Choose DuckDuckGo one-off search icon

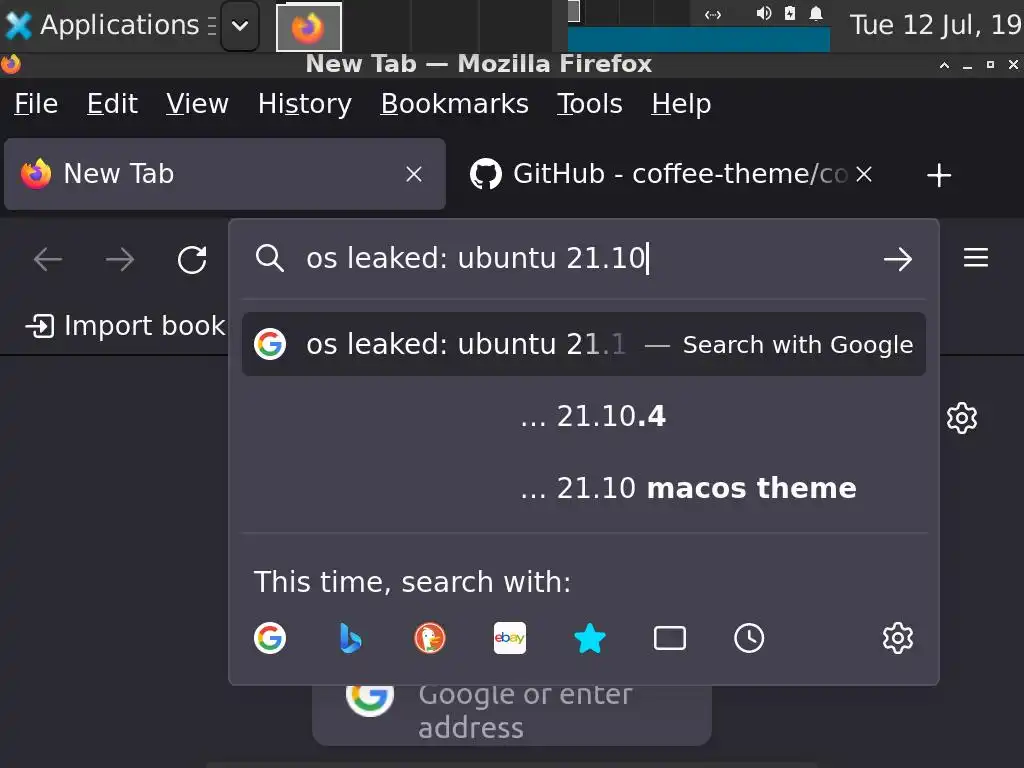pos(430,638)
